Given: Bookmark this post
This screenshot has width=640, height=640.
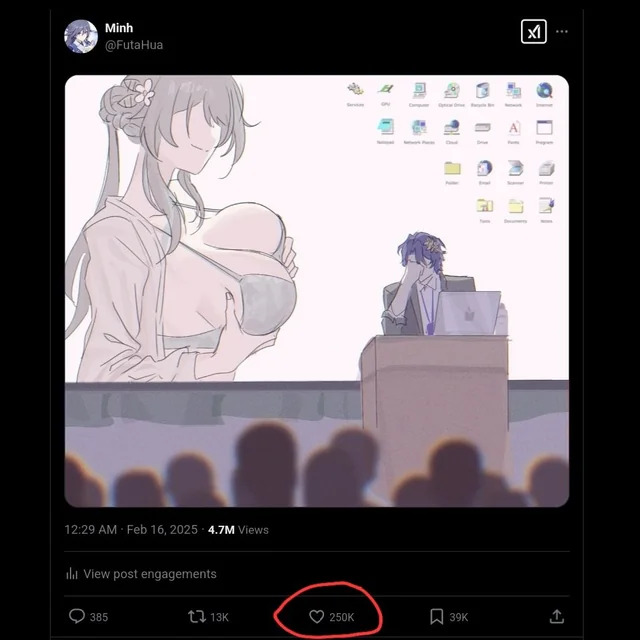Looking at the screenshot, I should tap(436, 616).
